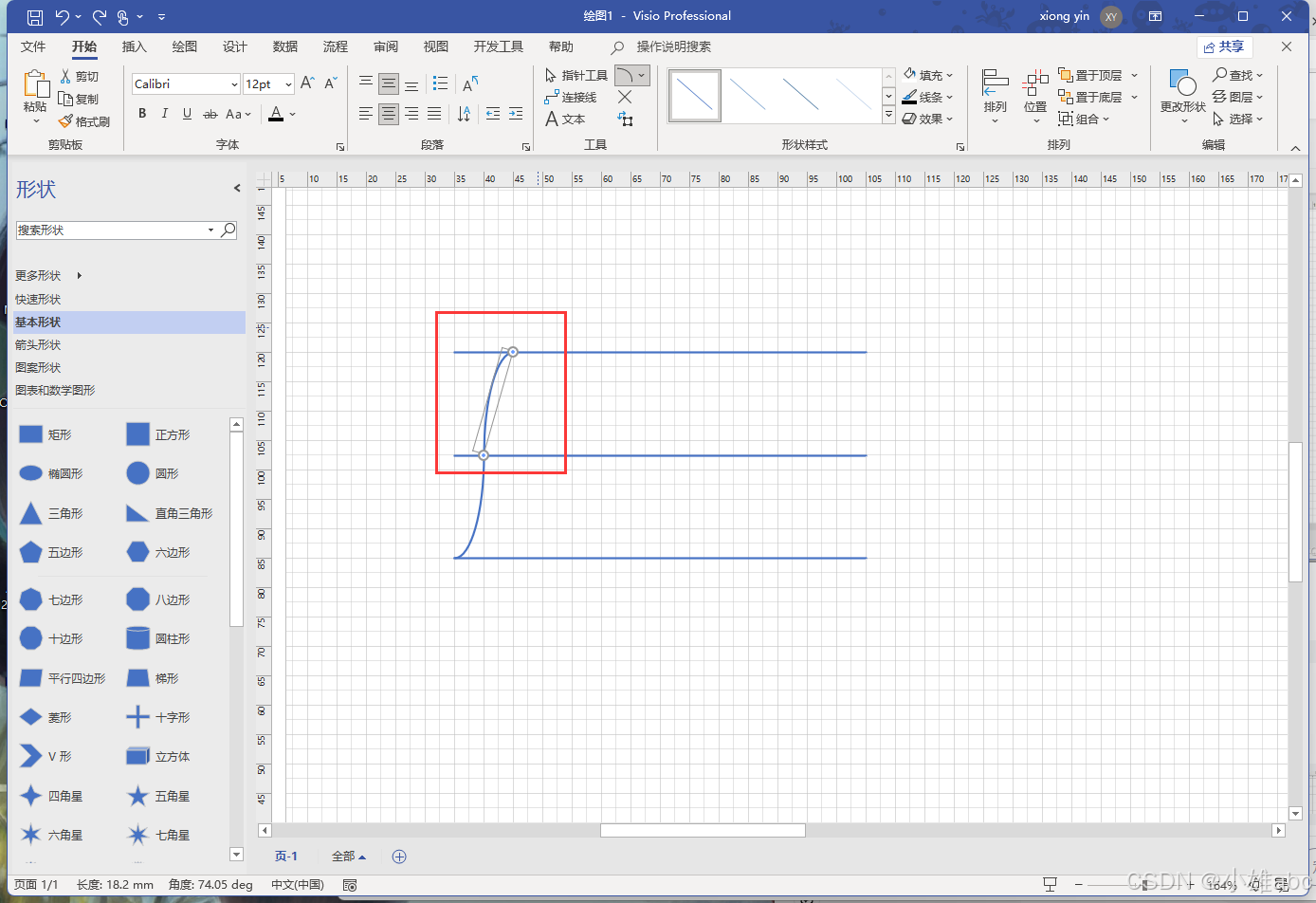
Task: Click the text direction rotate icon
Action: coord(470,84)
